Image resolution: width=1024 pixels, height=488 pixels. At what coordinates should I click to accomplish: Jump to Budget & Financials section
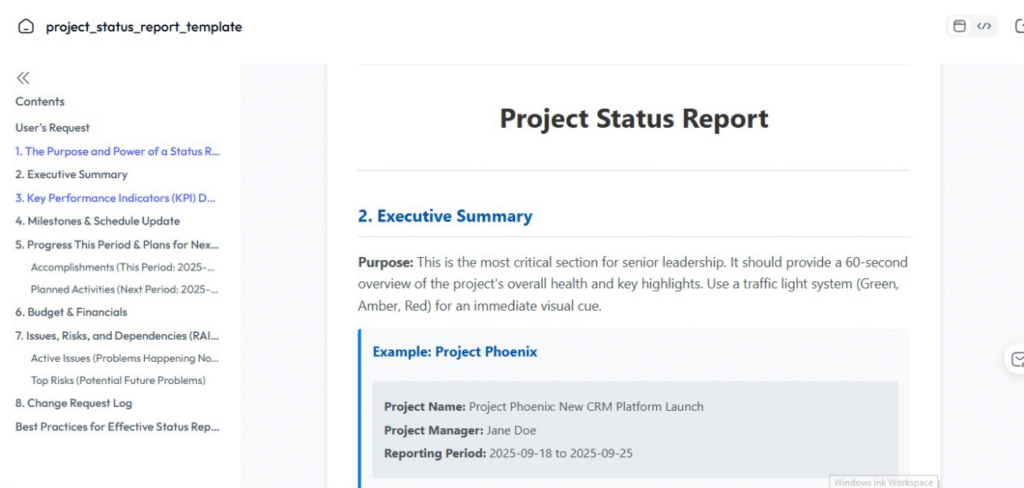(x=71, y=312)
